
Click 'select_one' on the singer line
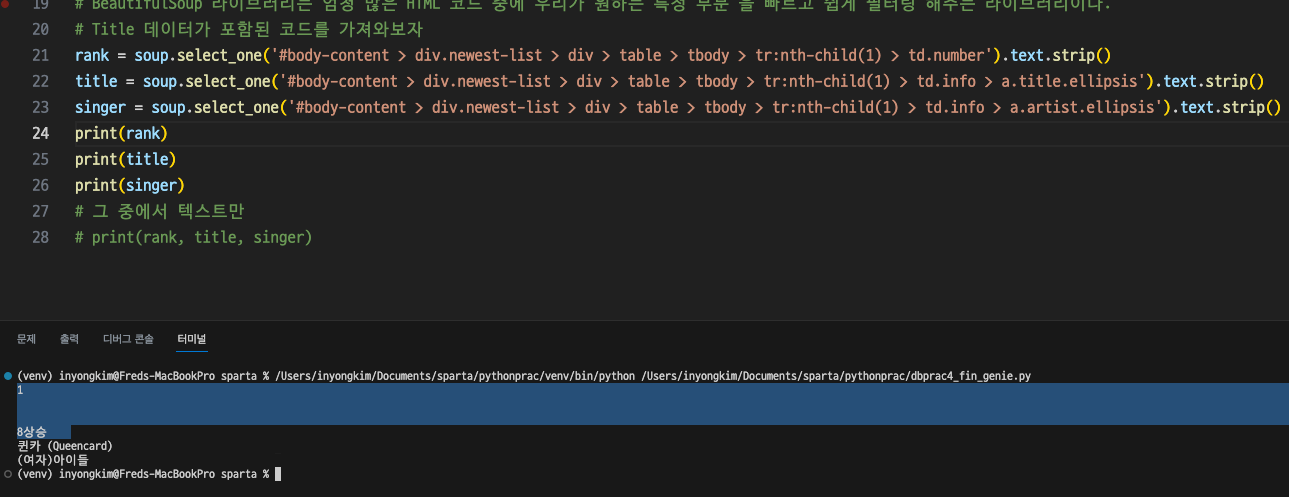236,107
